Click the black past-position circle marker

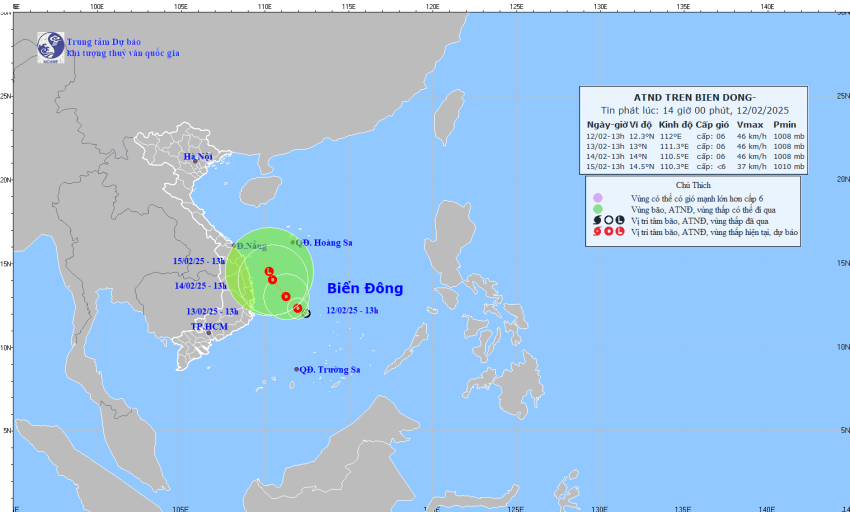307,313
